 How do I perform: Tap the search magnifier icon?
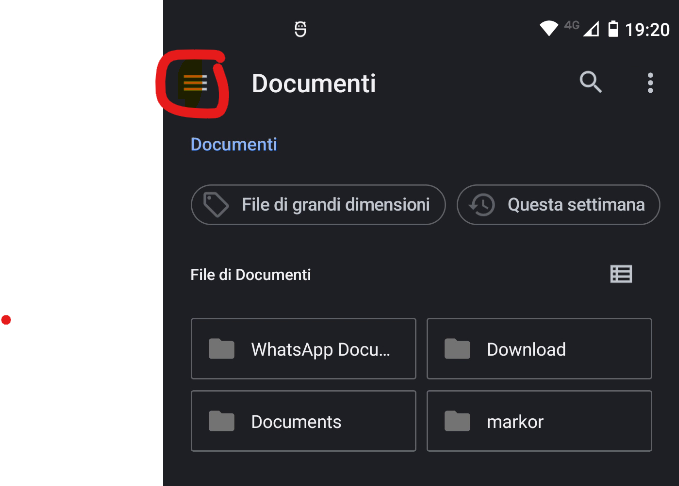pyautogui.click(x=591, y=83)
